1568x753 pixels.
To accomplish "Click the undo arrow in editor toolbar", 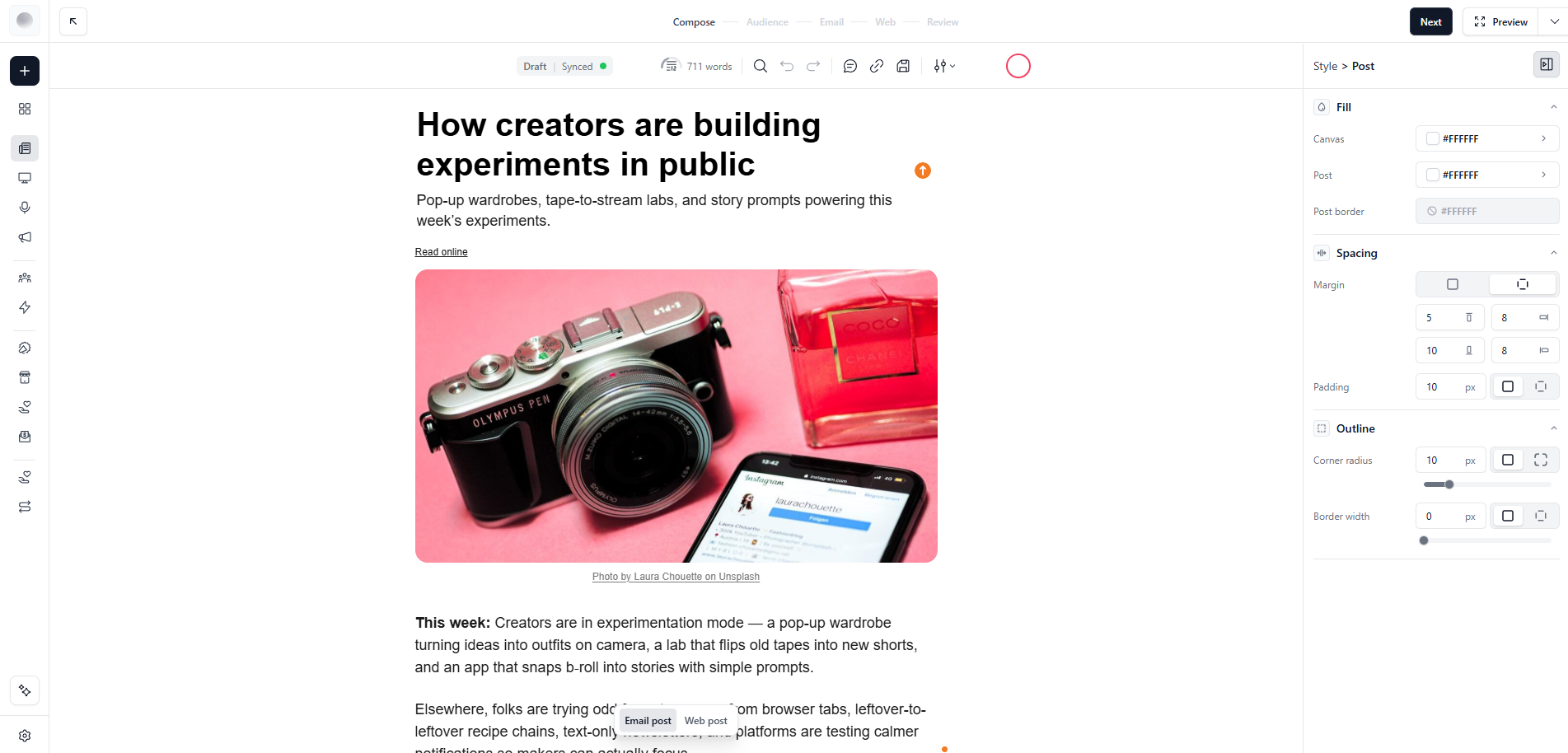I will coord(787,66).
